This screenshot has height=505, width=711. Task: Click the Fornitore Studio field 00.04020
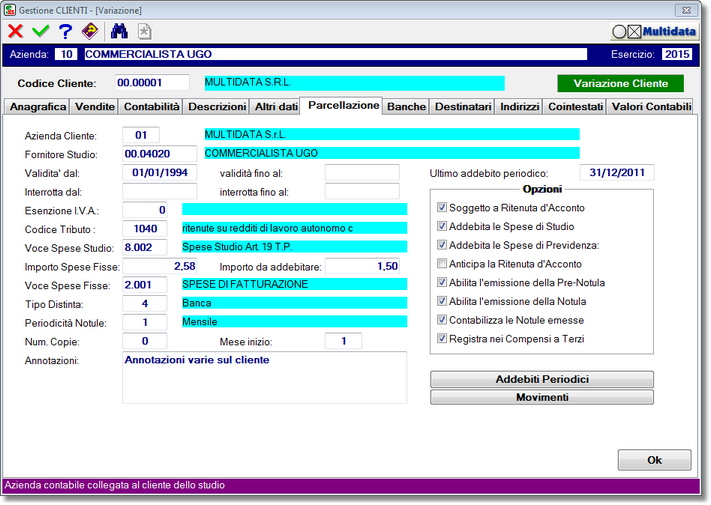coord(160,154)
